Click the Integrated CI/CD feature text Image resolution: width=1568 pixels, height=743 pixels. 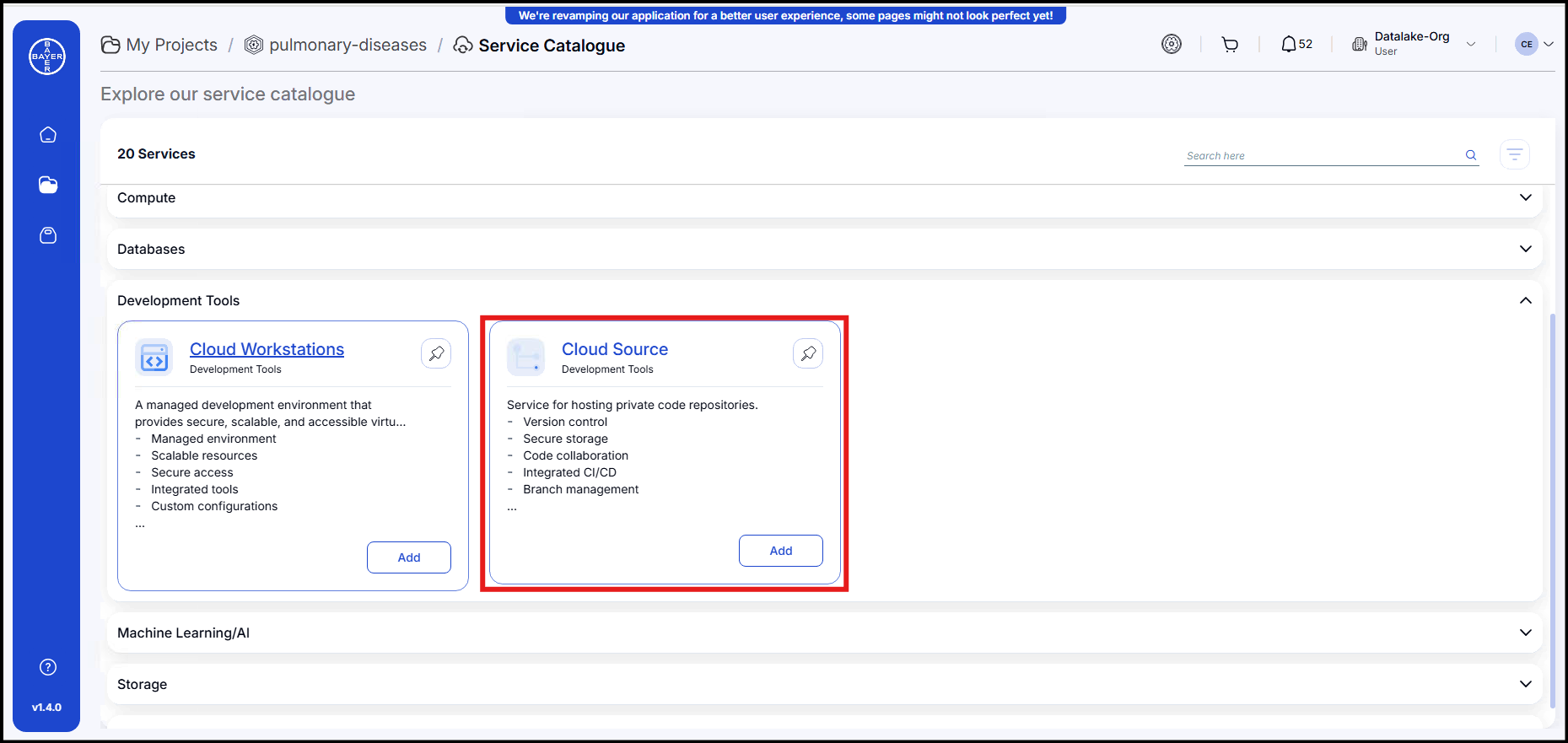[x=569, y=472]
